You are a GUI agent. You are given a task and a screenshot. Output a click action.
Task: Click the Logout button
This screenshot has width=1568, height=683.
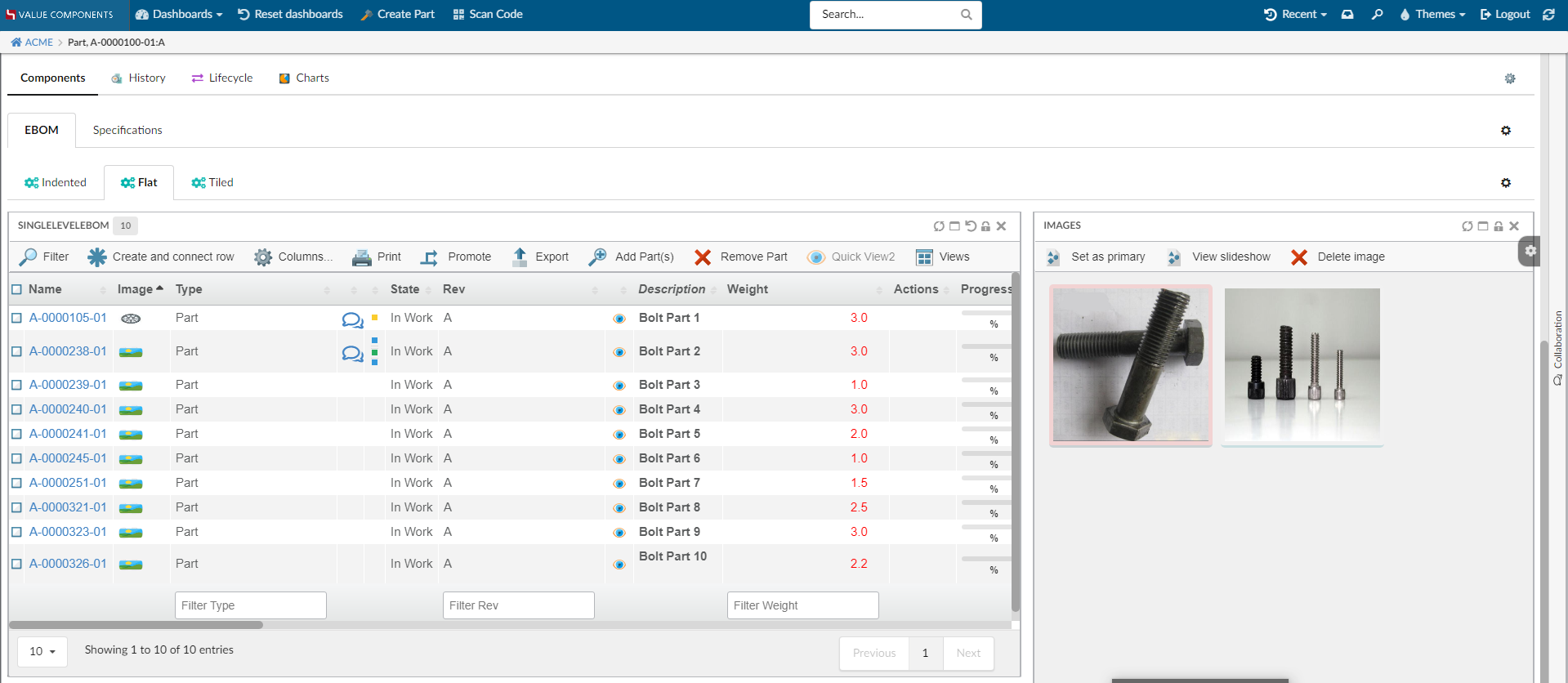(x=1505, y=14)
